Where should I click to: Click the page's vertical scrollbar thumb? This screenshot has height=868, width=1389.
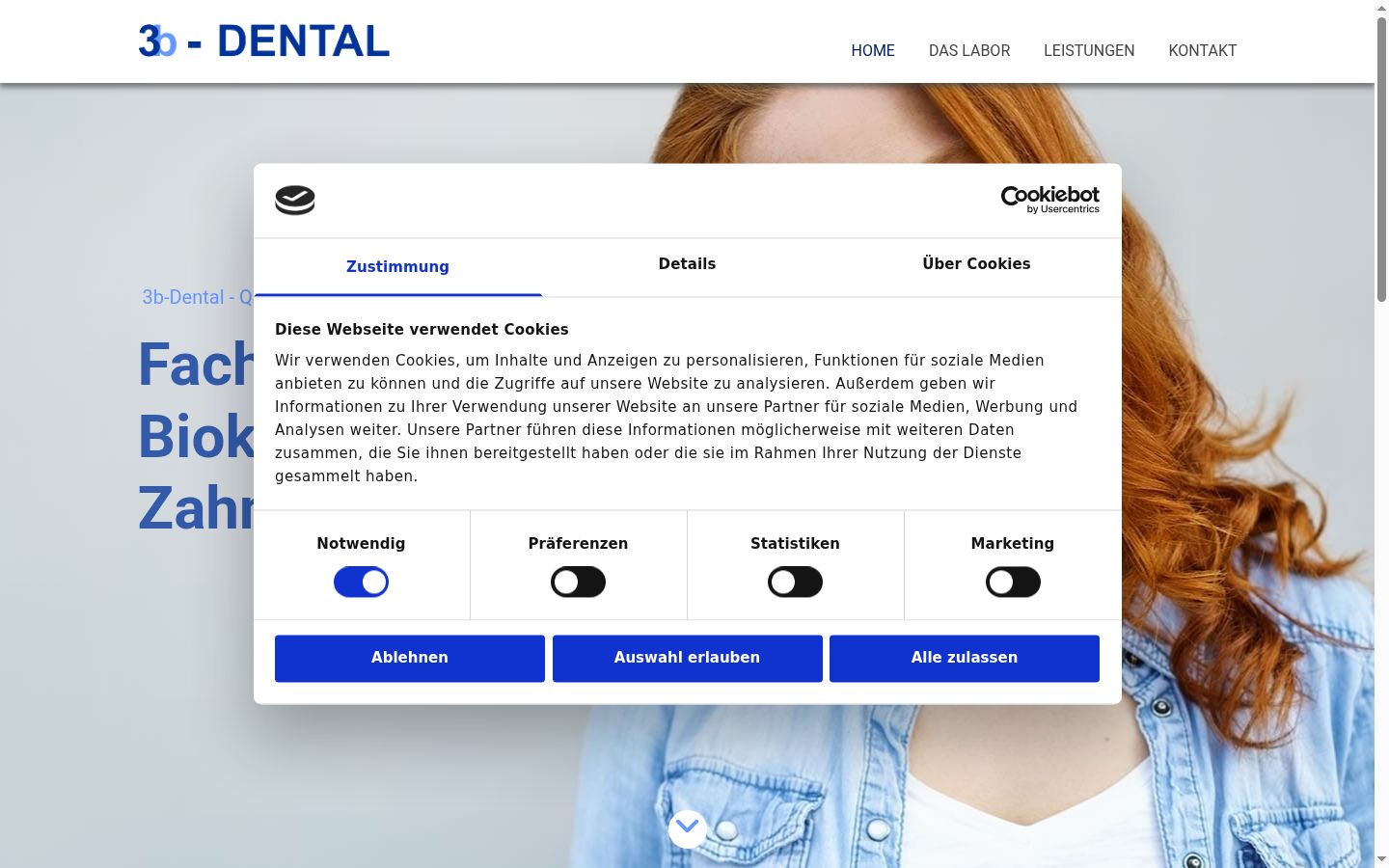(1381, 159)
